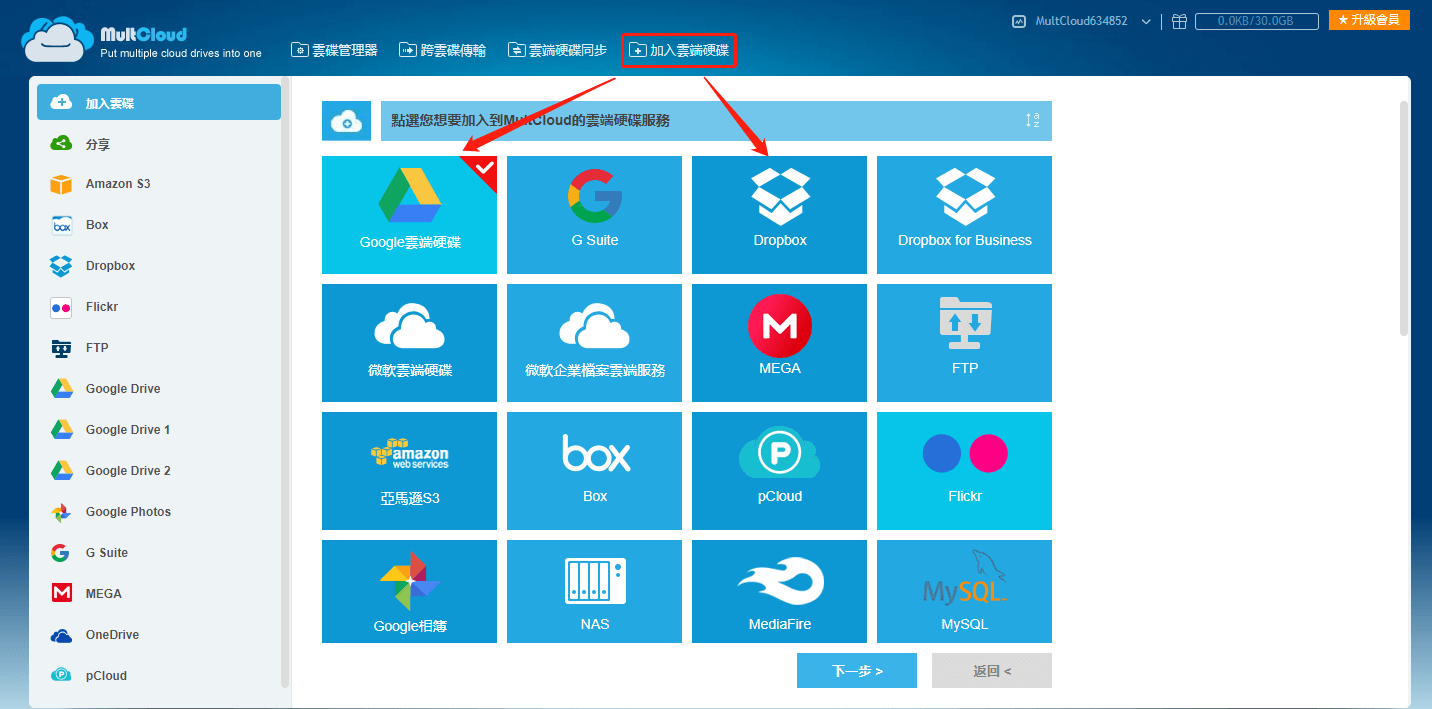Screen dimensions: 1432x709
Task: Click the activity monitor icon beside username
Action: pyautogui.click(x=1019, y=21)
